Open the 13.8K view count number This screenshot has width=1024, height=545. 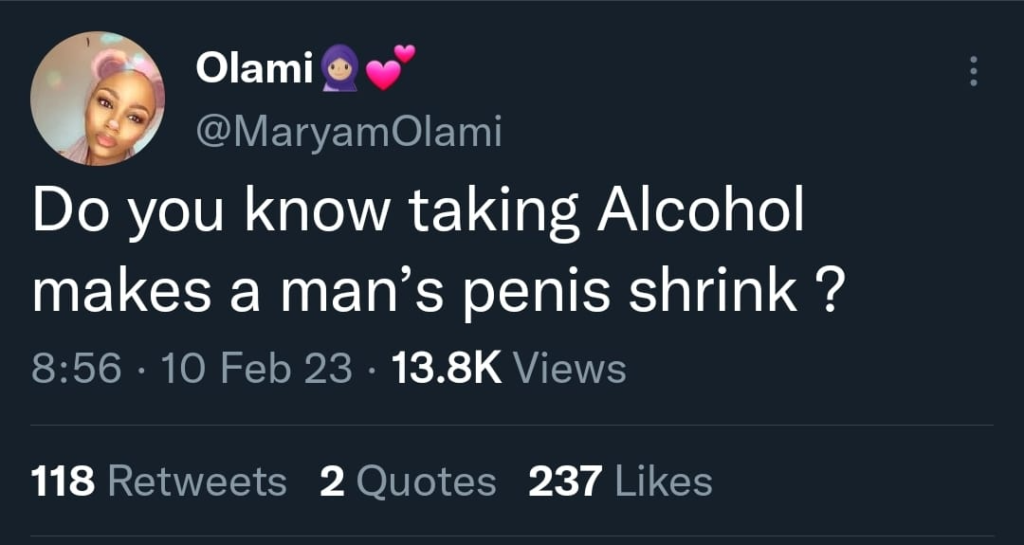(445, 369)
